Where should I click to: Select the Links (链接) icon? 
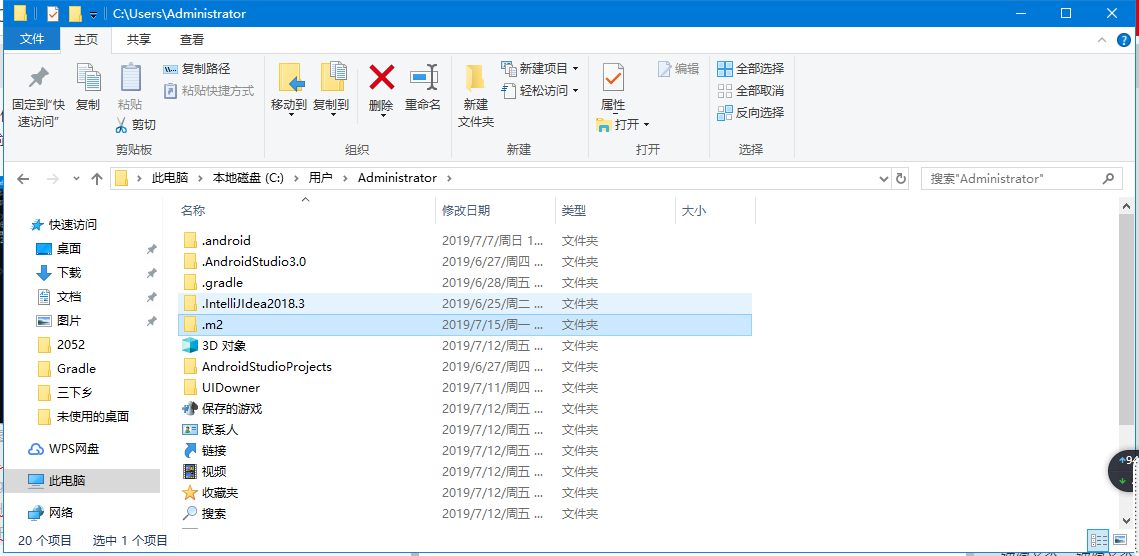click(x=190, y=451)
